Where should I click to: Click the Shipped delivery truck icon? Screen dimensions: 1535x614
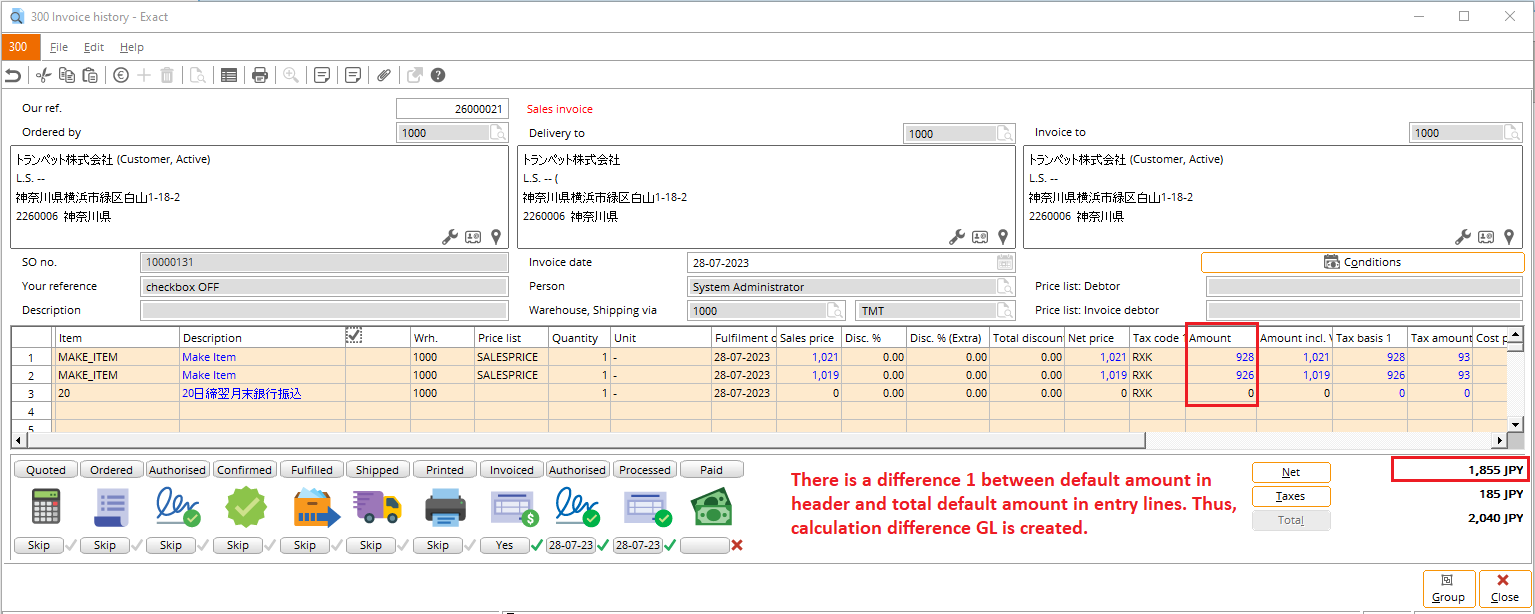tap(377, 507)
